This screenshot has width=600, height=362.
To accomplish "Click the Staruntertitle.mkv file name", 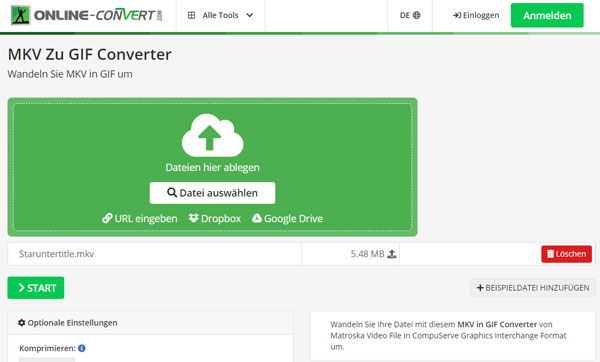I will pos(57,254).
